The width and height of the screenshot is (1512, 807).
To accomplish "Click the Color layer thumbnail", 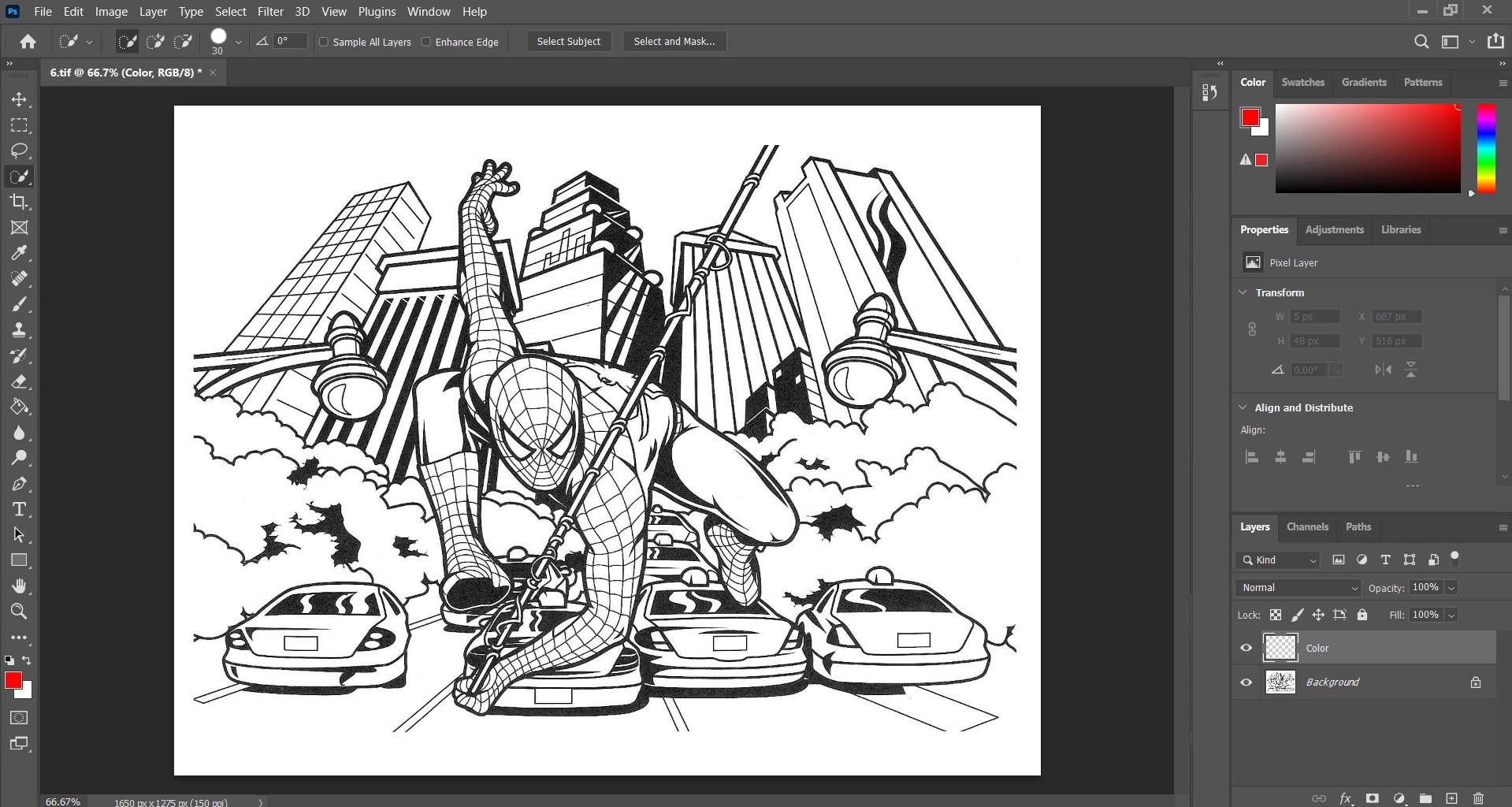I will tap(1280, 648).
